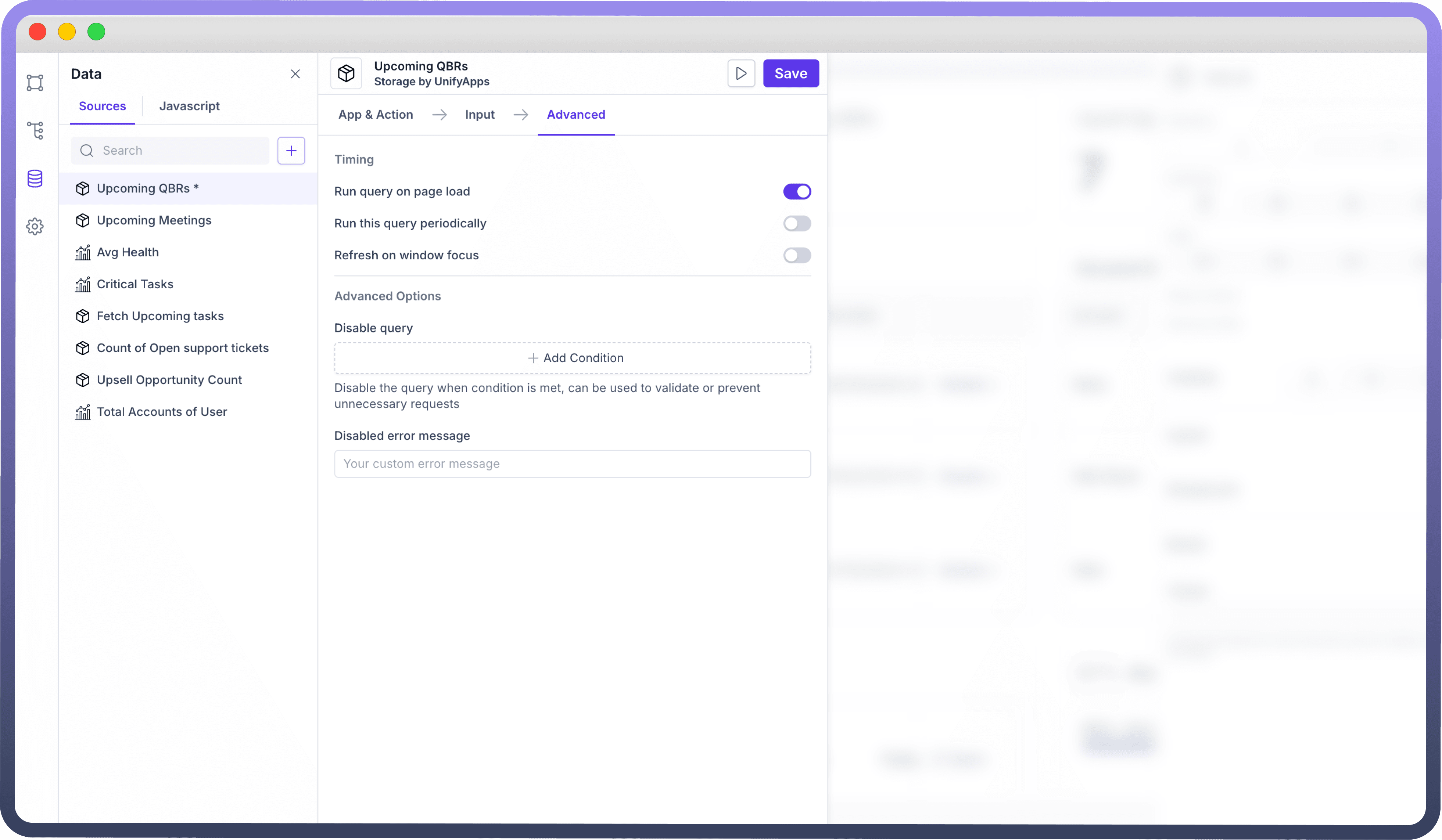Open the settings gear in left sidebar

point(35,227)
